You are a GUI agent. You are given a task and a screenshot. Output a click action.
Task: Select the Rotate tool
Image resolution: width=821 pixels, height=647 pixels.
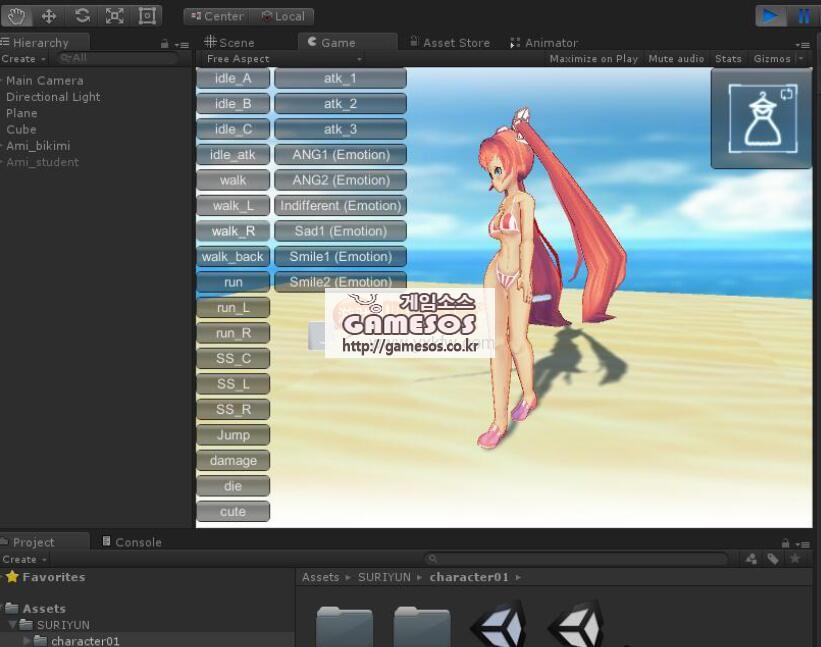(x=82, y=16)
